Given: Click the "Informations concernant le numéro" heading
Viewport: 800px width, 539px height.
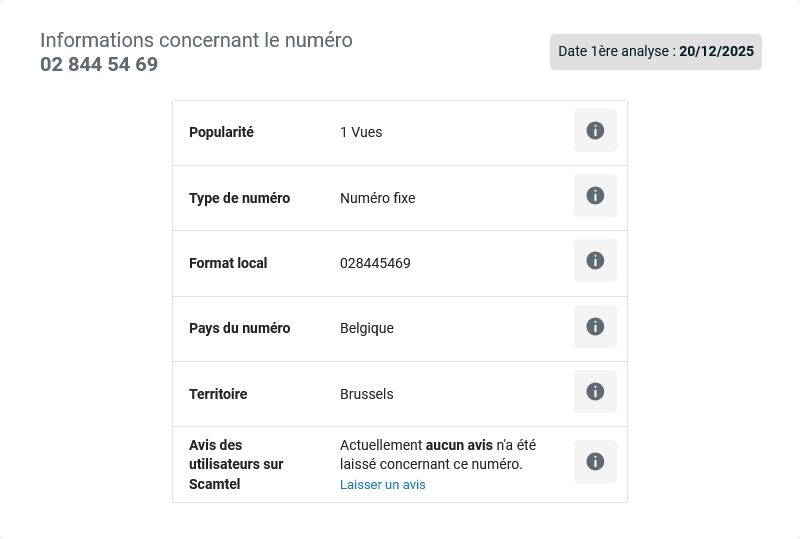Looking at the screenshot, I should click(x=196, y=40).
